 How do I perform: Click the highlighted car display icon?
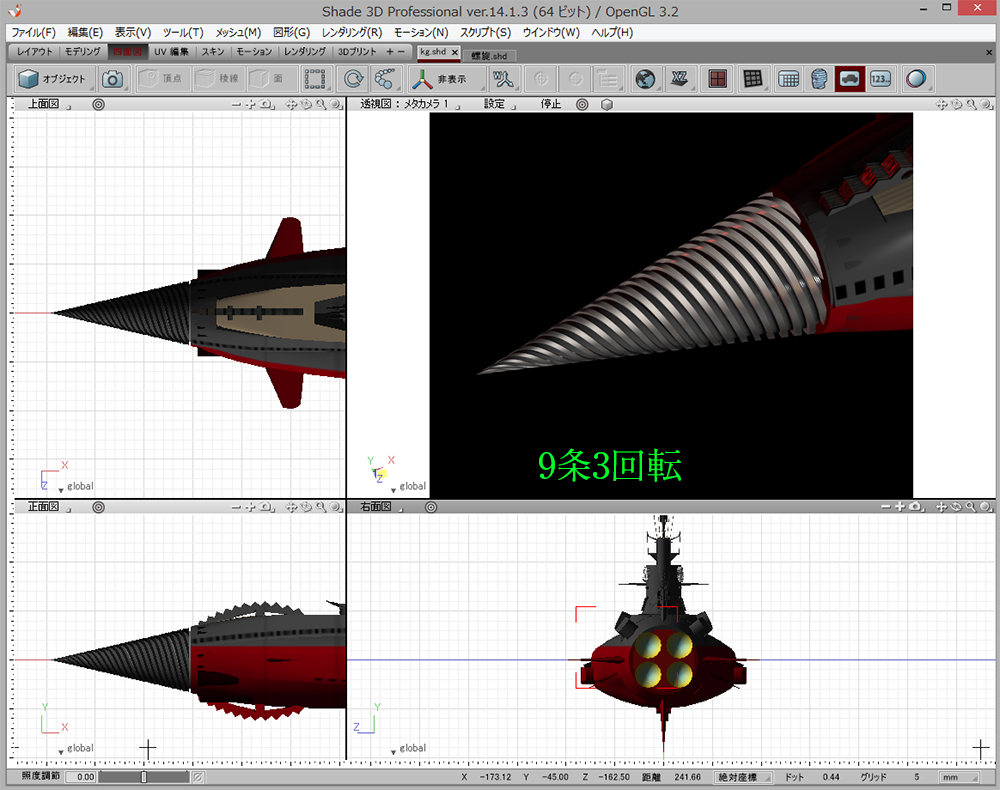[849, 79]
